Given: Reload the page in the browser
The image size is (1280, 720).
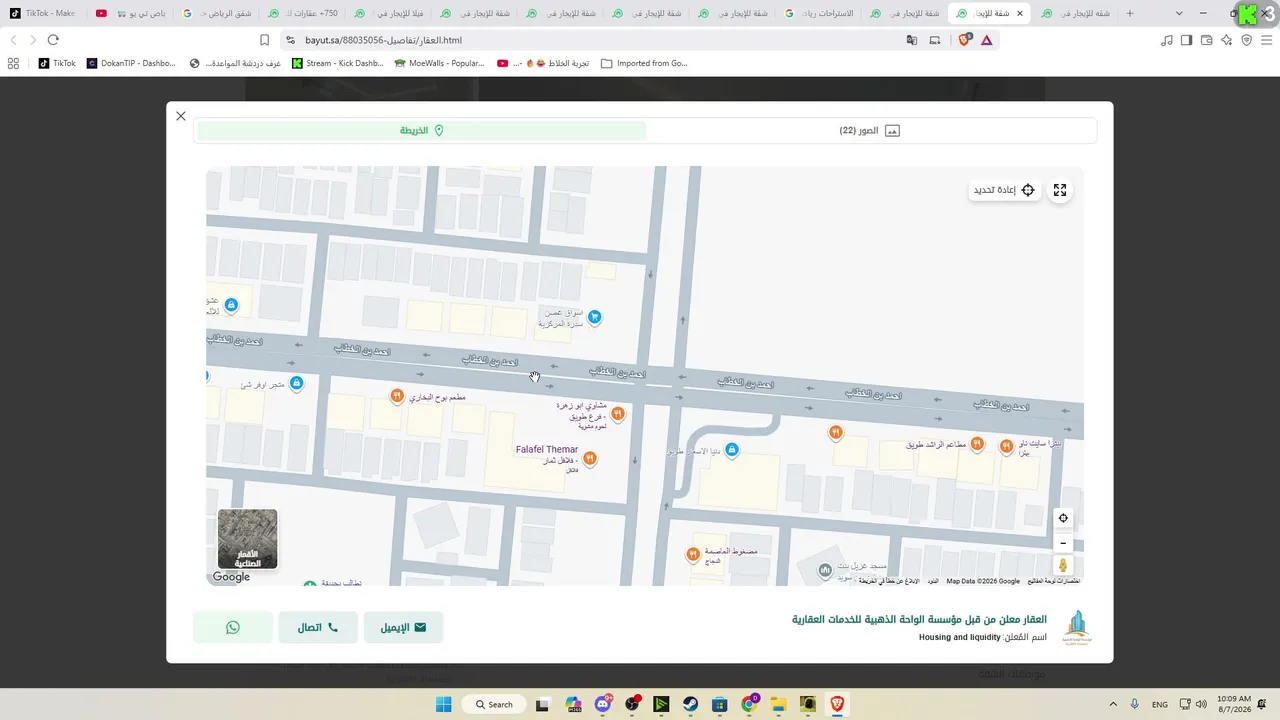Looking at the screenshot, I should coord(53,40).
